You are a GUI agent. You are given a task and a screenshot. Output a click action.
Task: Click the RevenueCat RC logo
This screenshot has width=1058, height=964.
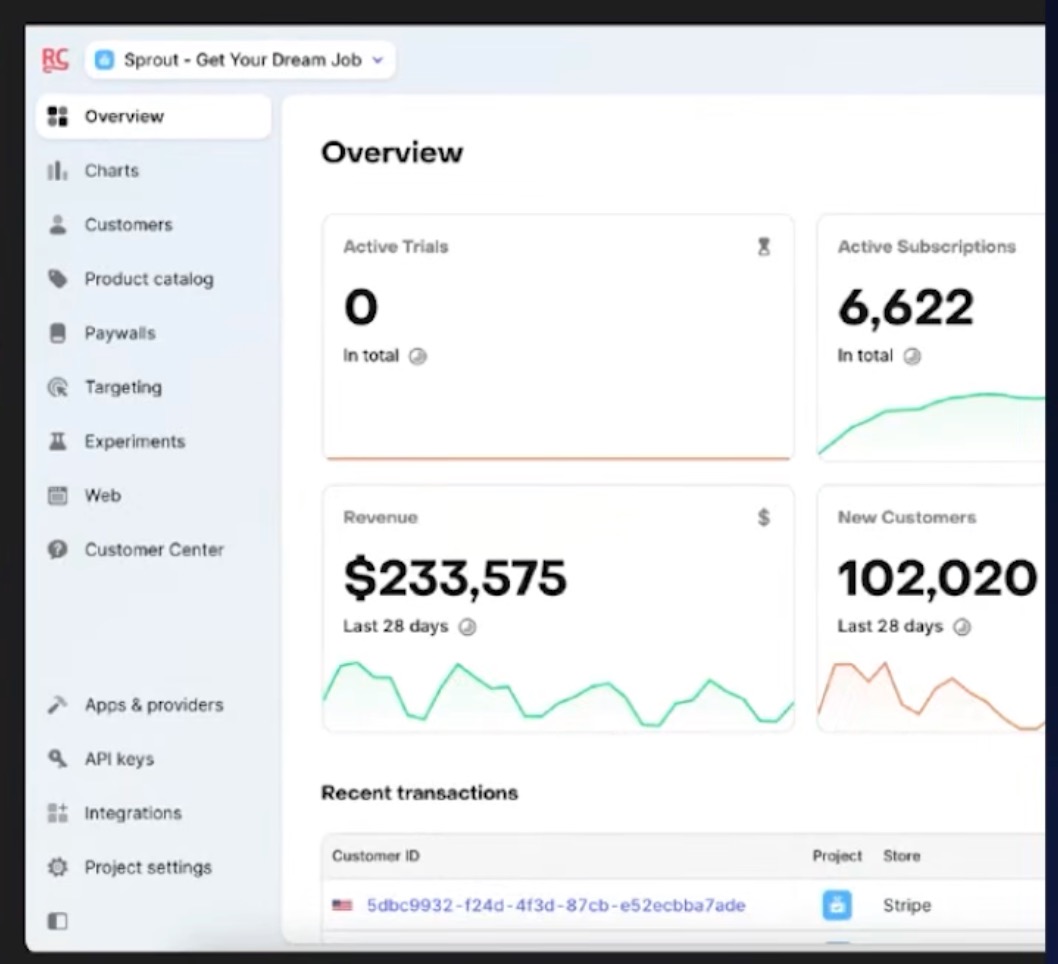point(55,59)
